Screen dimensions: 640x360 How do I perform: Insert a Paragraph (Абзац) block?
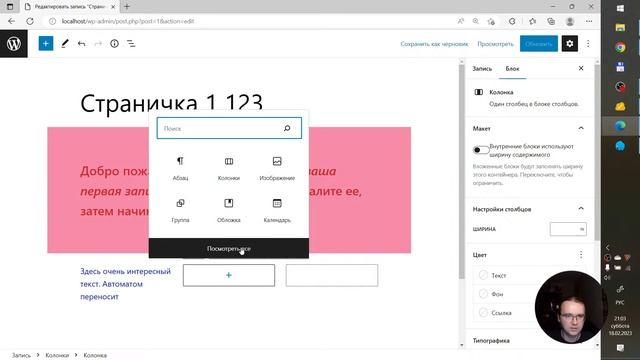(x=180, y=168)
